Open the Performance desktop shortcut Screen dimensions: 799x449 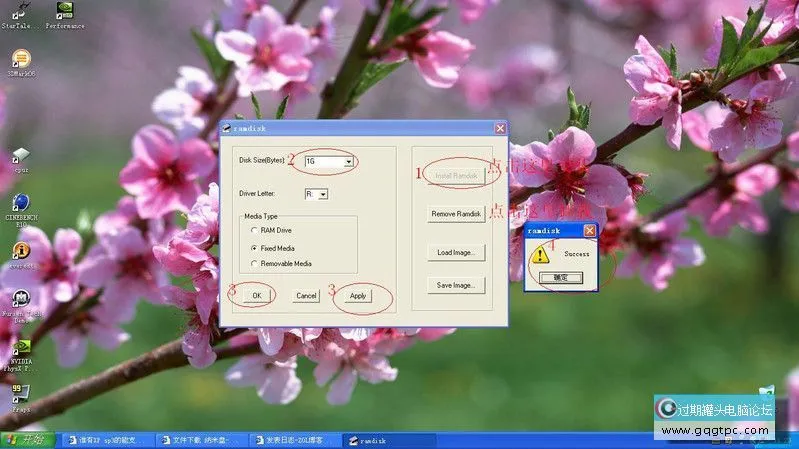[x=65, y=11]
